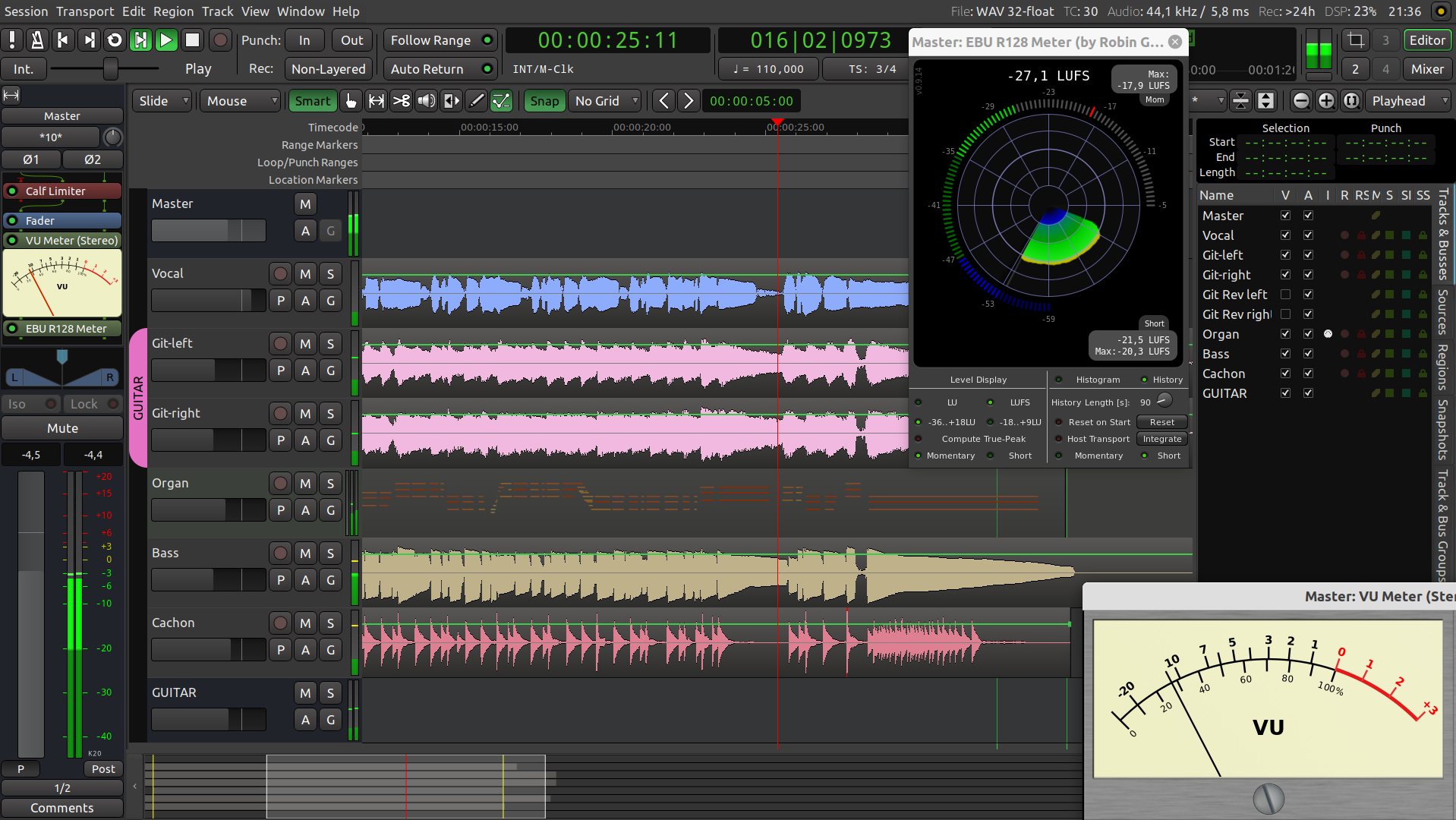
Task: Select the Grab hand tool
Action: [x=351, y=101]
